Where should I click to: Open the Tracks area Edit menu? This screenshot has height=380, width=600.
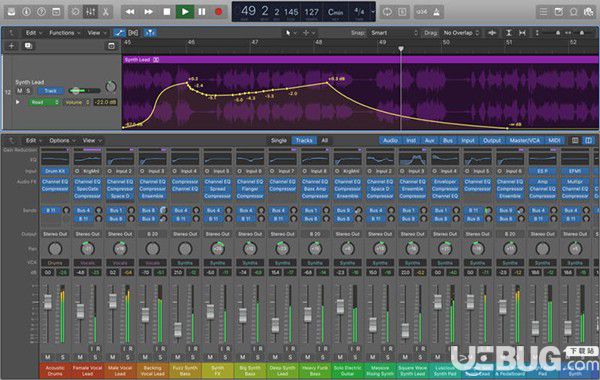34,33
